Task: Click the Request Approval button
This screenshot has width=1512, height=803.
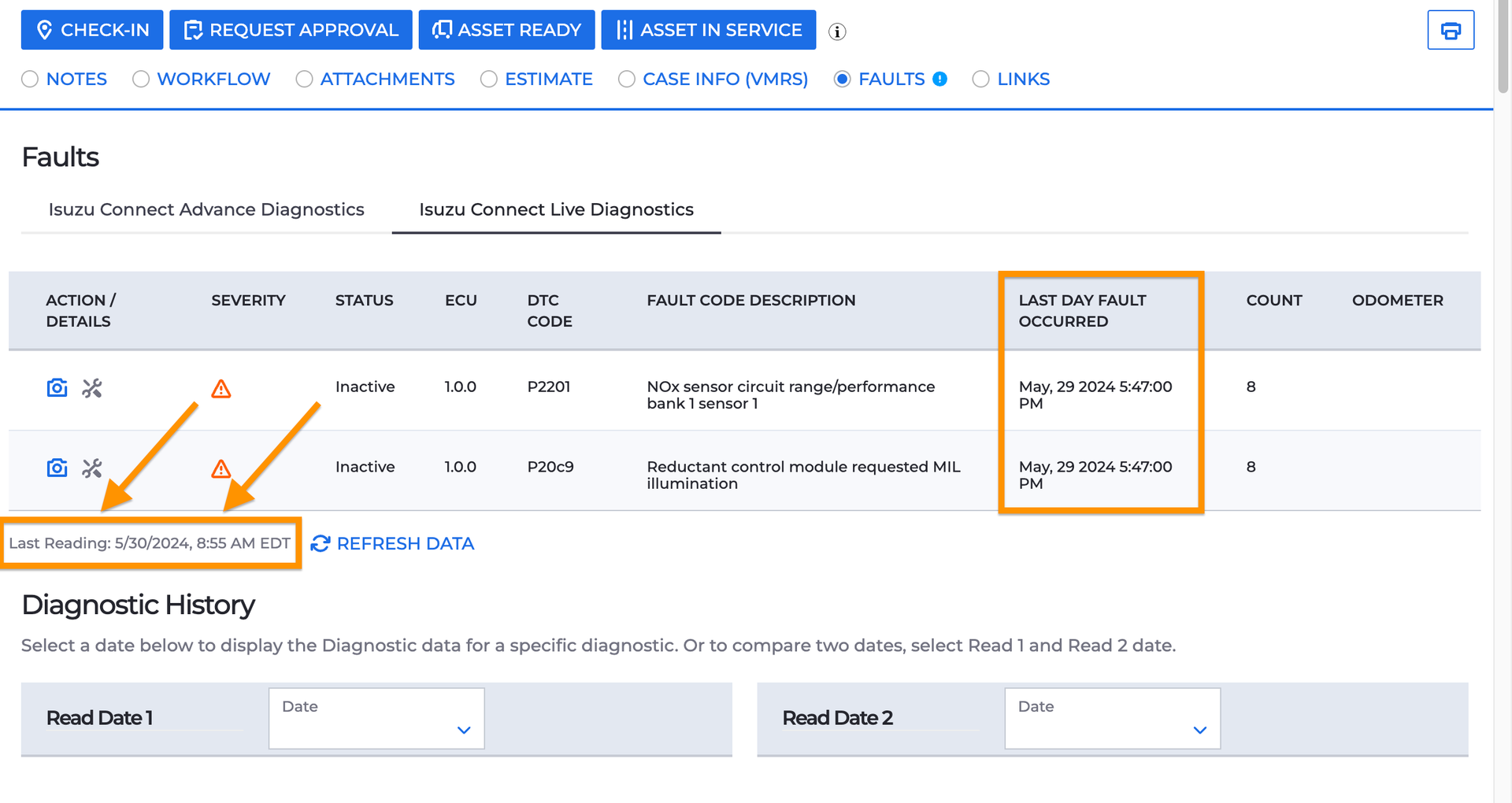Action: (x=291, y=30)
